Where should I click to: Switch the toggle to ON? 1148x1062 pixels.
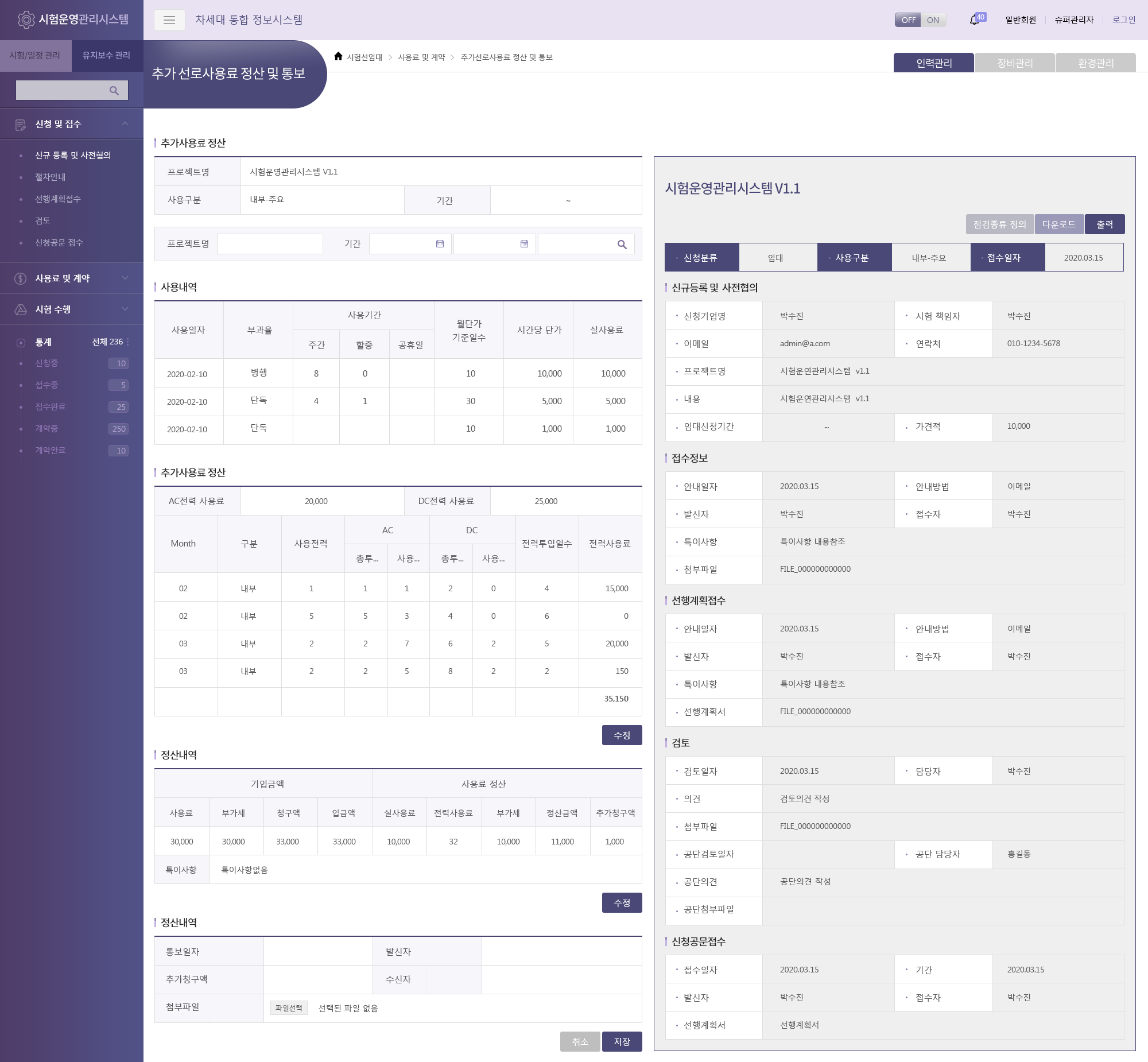[933, 20]
